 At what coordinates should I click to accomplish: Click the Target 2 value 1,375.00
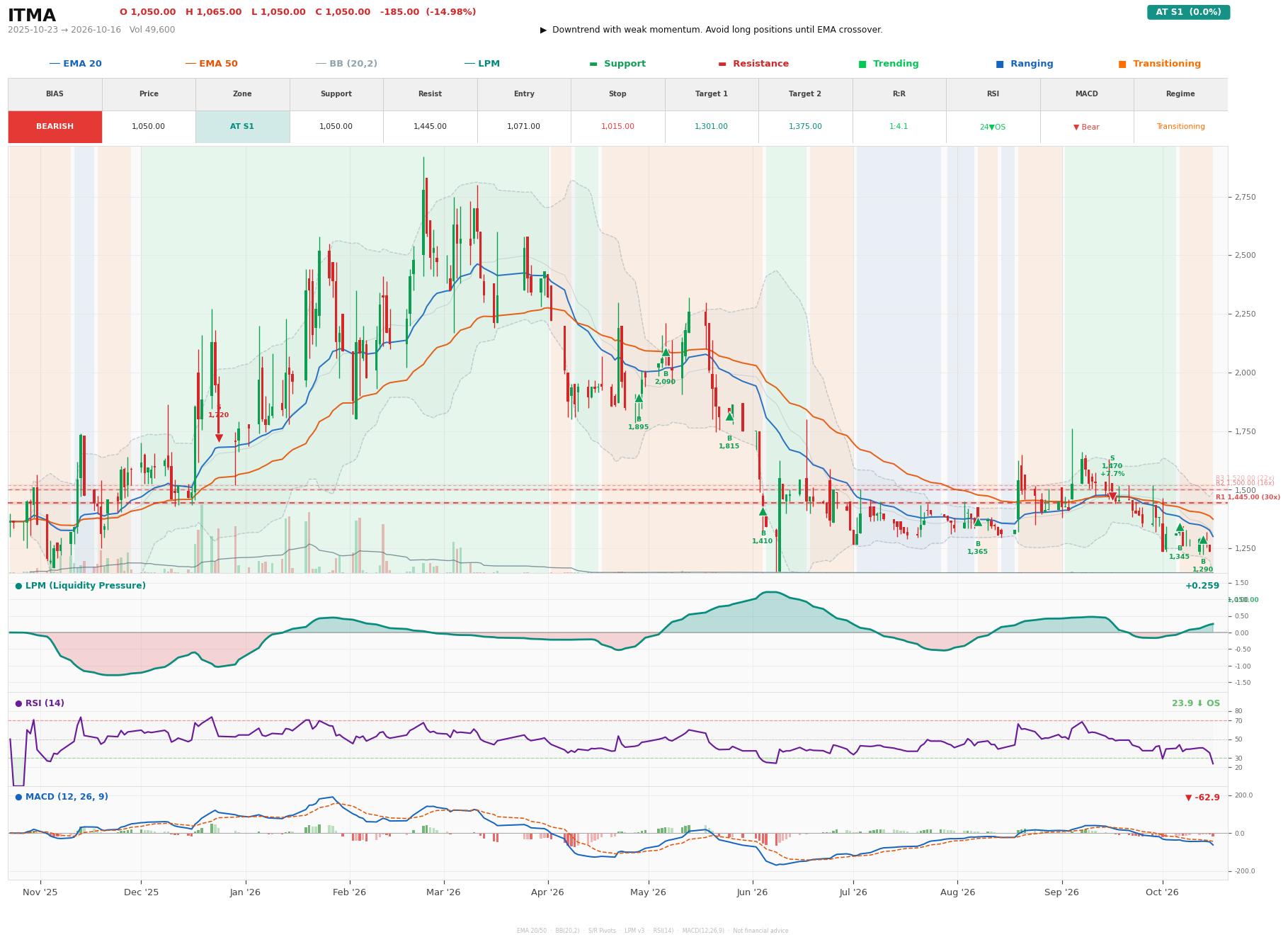coord(805,127)
